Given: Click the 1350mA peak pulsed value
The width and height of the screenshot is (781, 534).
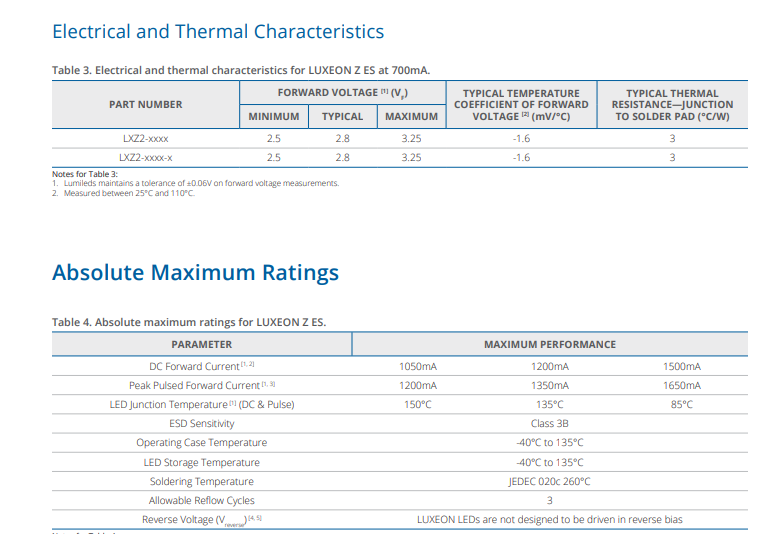Looking at the screenshot, I should [550, 386].
